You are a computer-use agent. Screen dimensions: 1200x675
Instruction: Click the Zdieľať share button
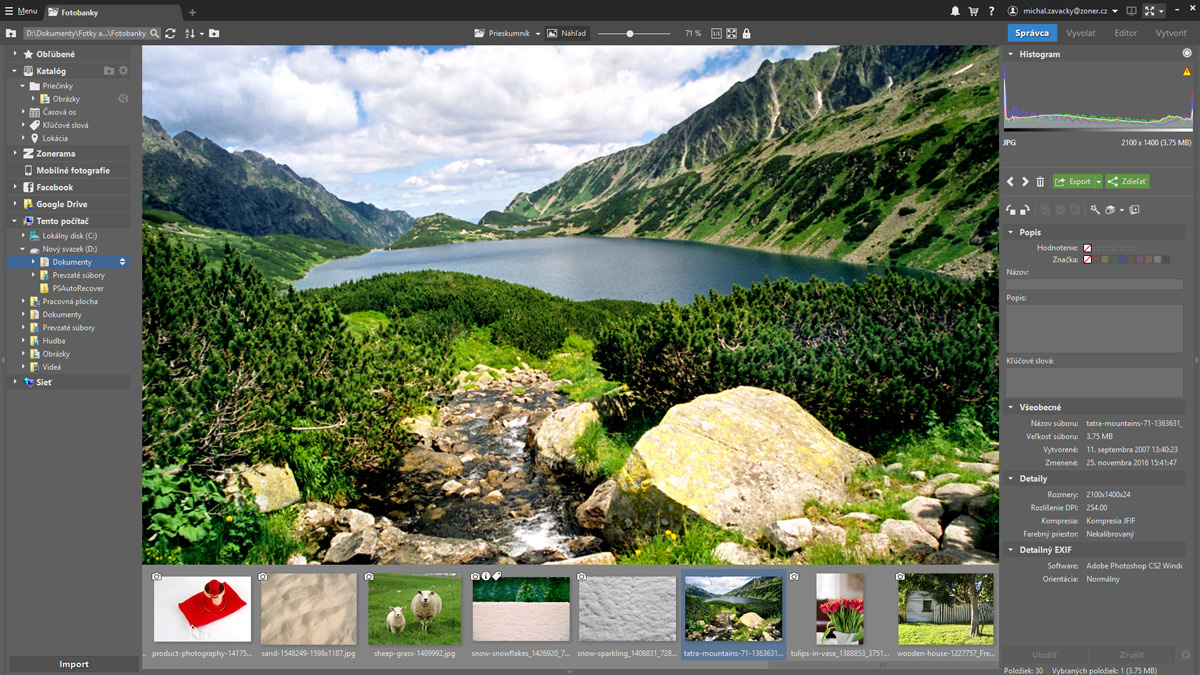click(x=1128, y=182)
